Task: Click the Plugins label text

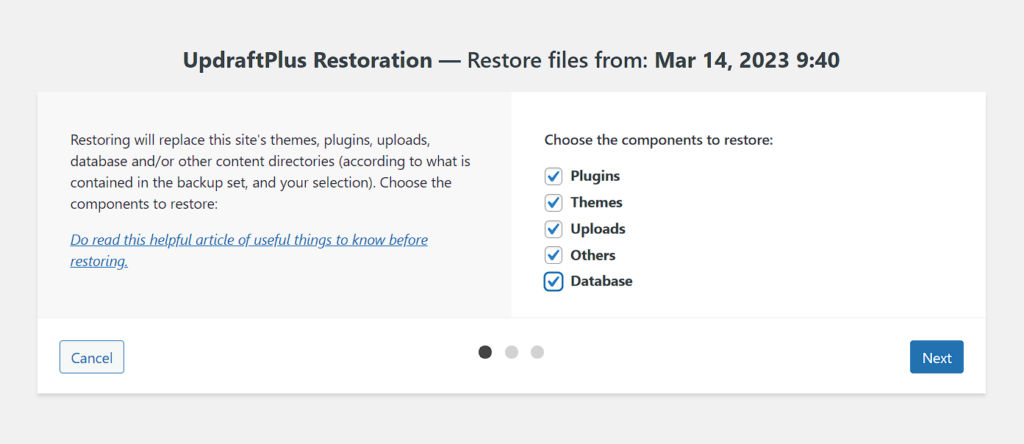Action: coord(595,176)
